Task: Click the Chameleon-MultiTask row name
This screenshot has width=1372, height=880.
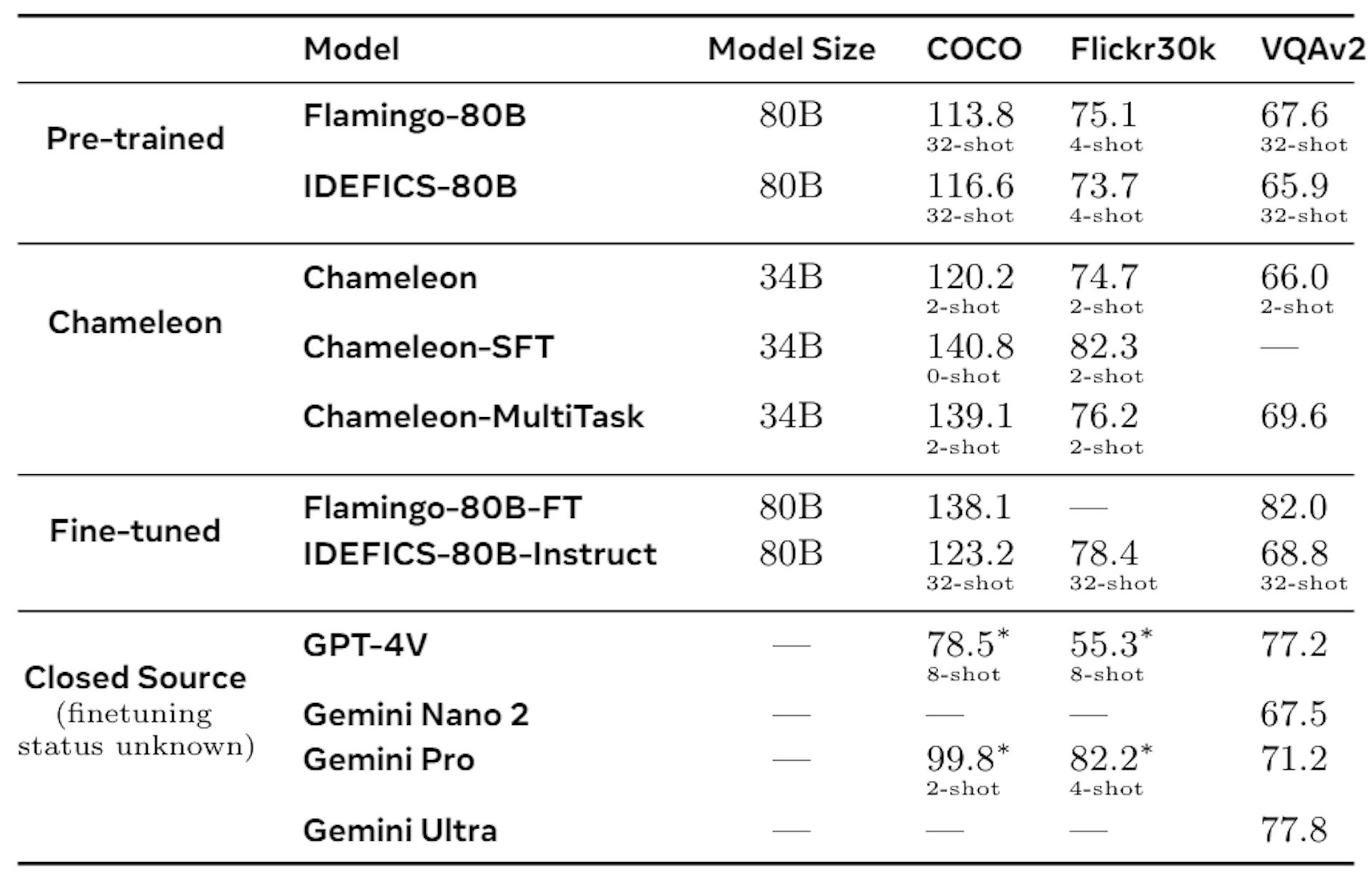Action: tap(473, 416)
